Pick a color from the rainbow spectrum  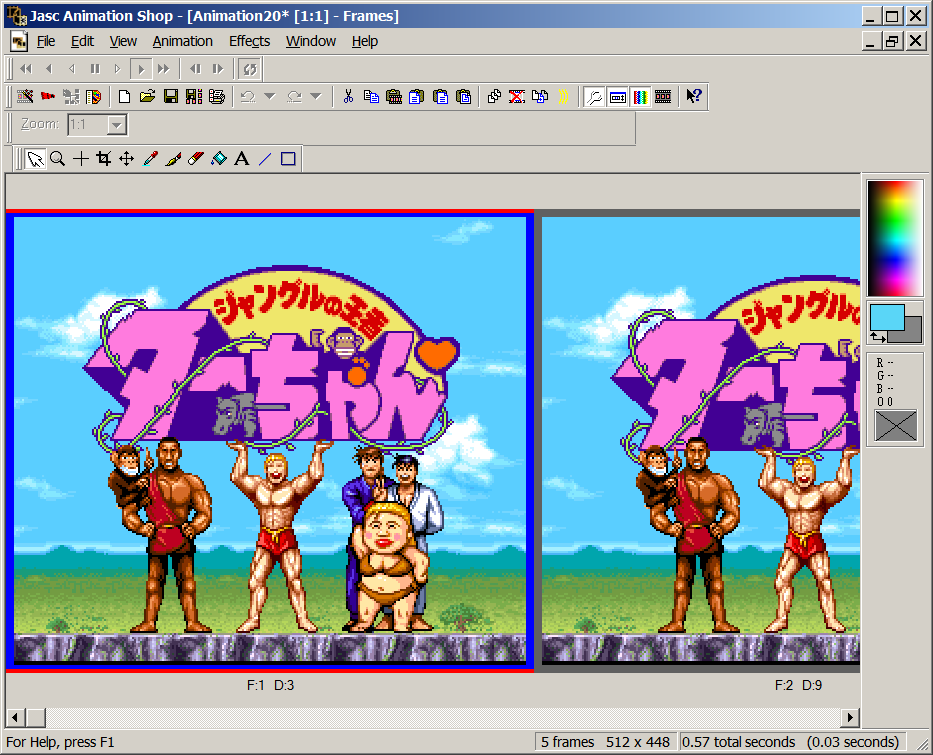[894, 238]
